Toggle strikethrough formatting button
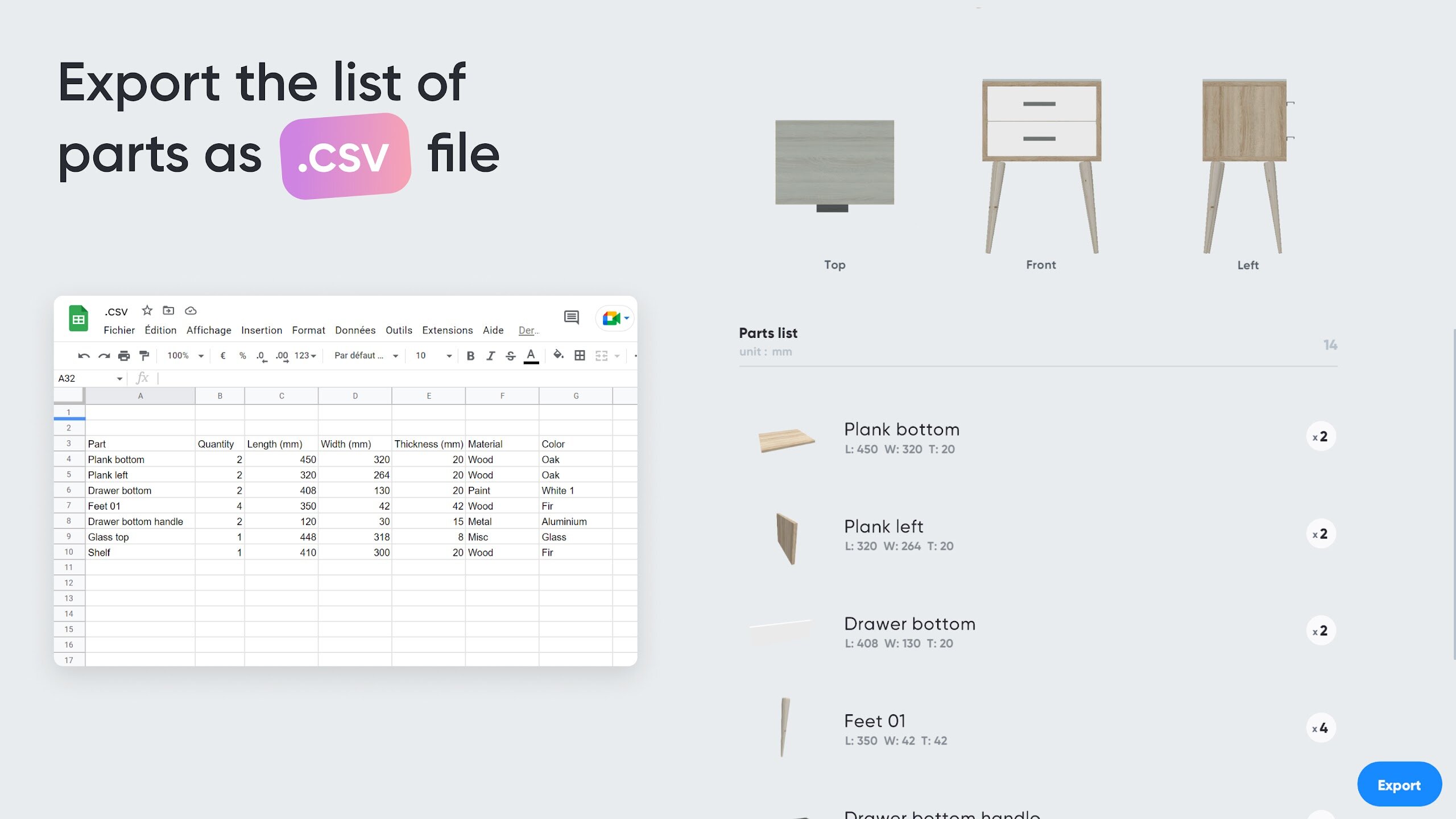This screenshot has height=819, width=1456. [x=511, y=356]
